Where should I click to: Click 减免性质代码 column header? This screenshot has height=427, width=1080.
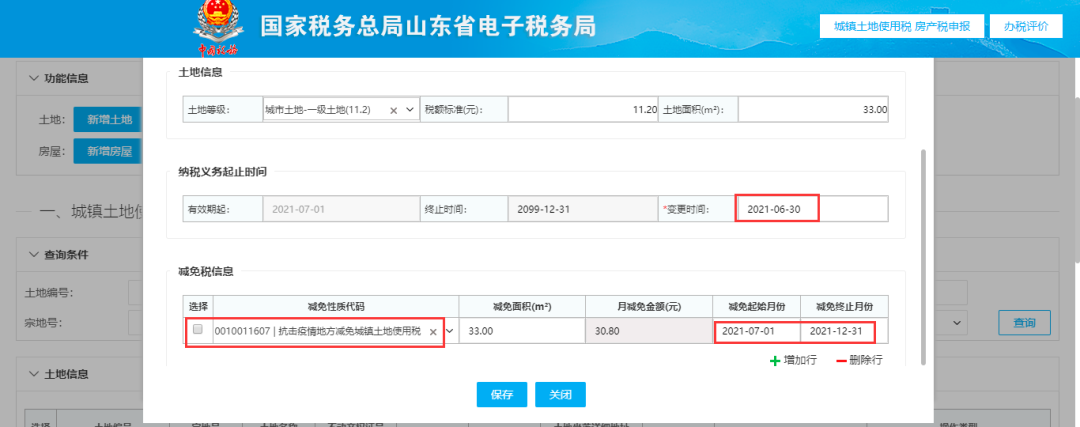336,306
